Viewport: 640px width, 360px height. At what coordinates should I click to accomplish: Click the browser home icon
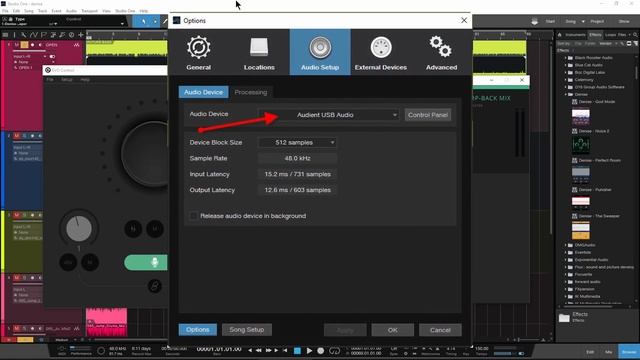[560, 35]
